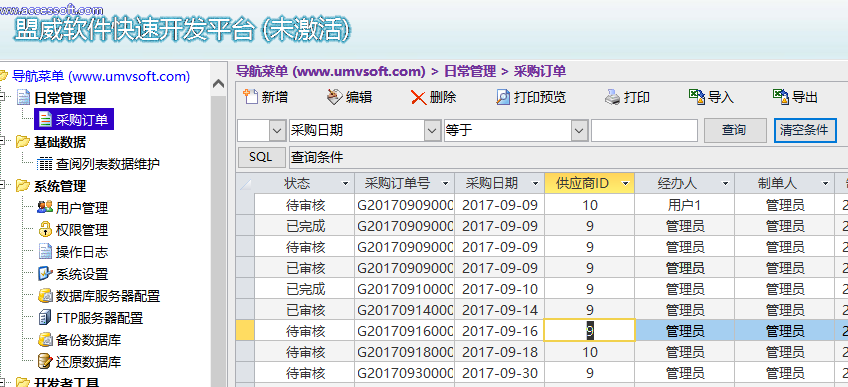This screenshot has width=848, height=387.
Task: Click the SQL button
Action: (261, 158)
